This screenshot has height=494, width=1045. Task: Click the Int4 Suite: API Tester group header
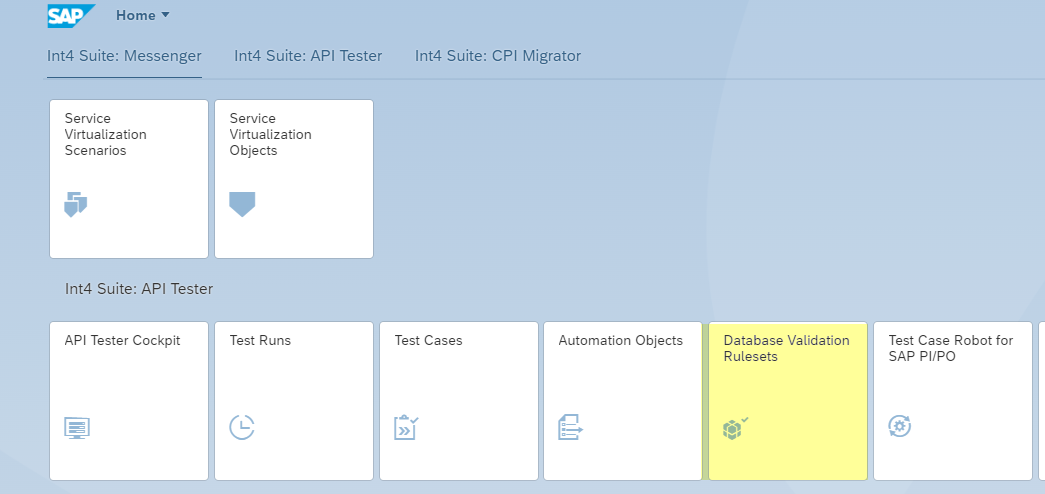tap(139, 289)
